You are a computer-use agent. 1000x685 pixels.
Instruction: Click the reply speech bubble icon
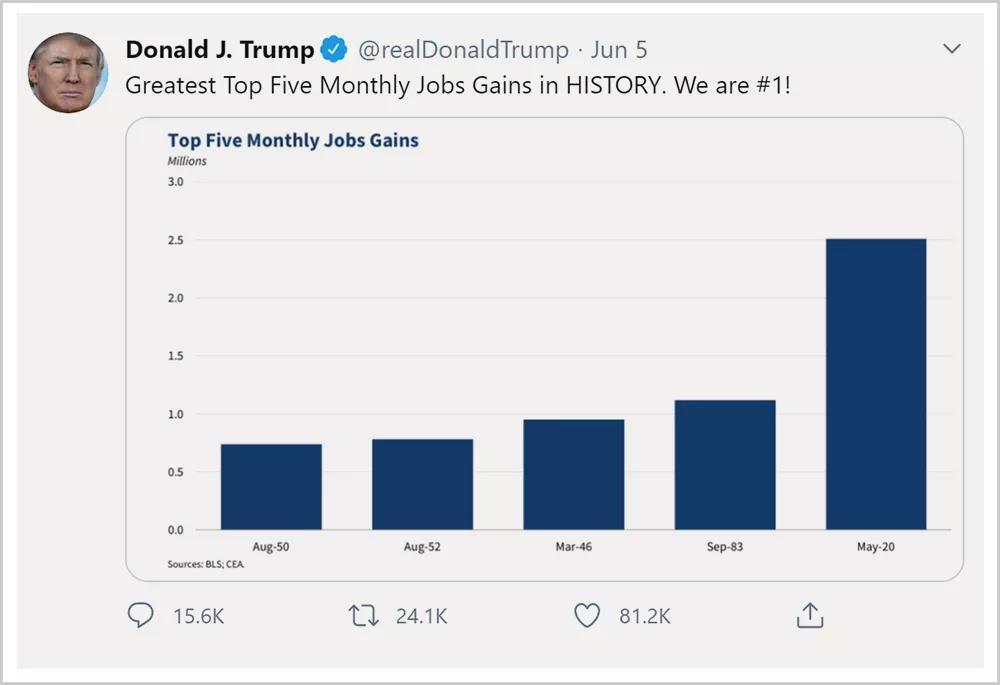140,615
